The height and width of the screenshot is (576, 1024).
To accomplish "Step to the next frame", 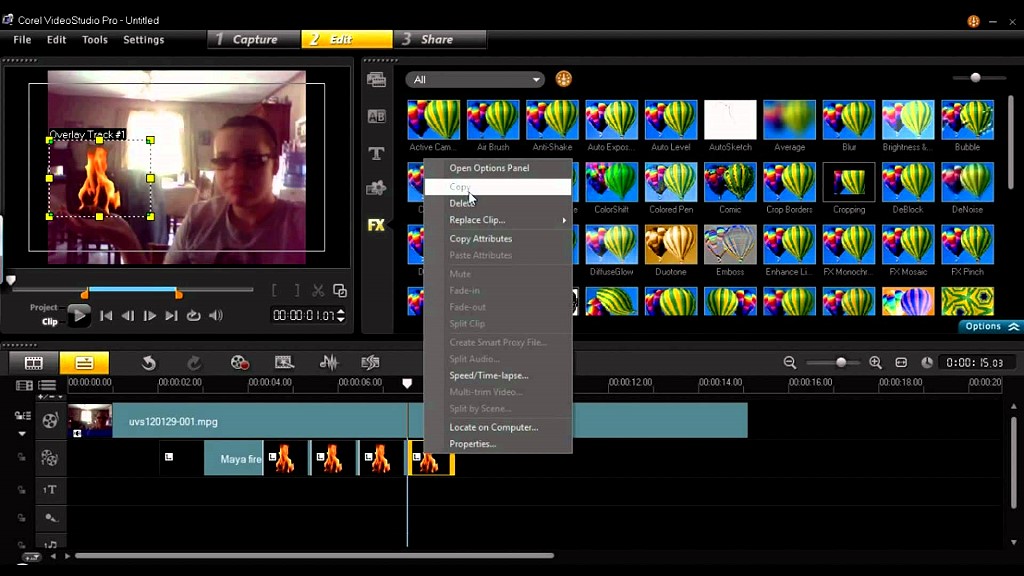I will pos(150,316).
